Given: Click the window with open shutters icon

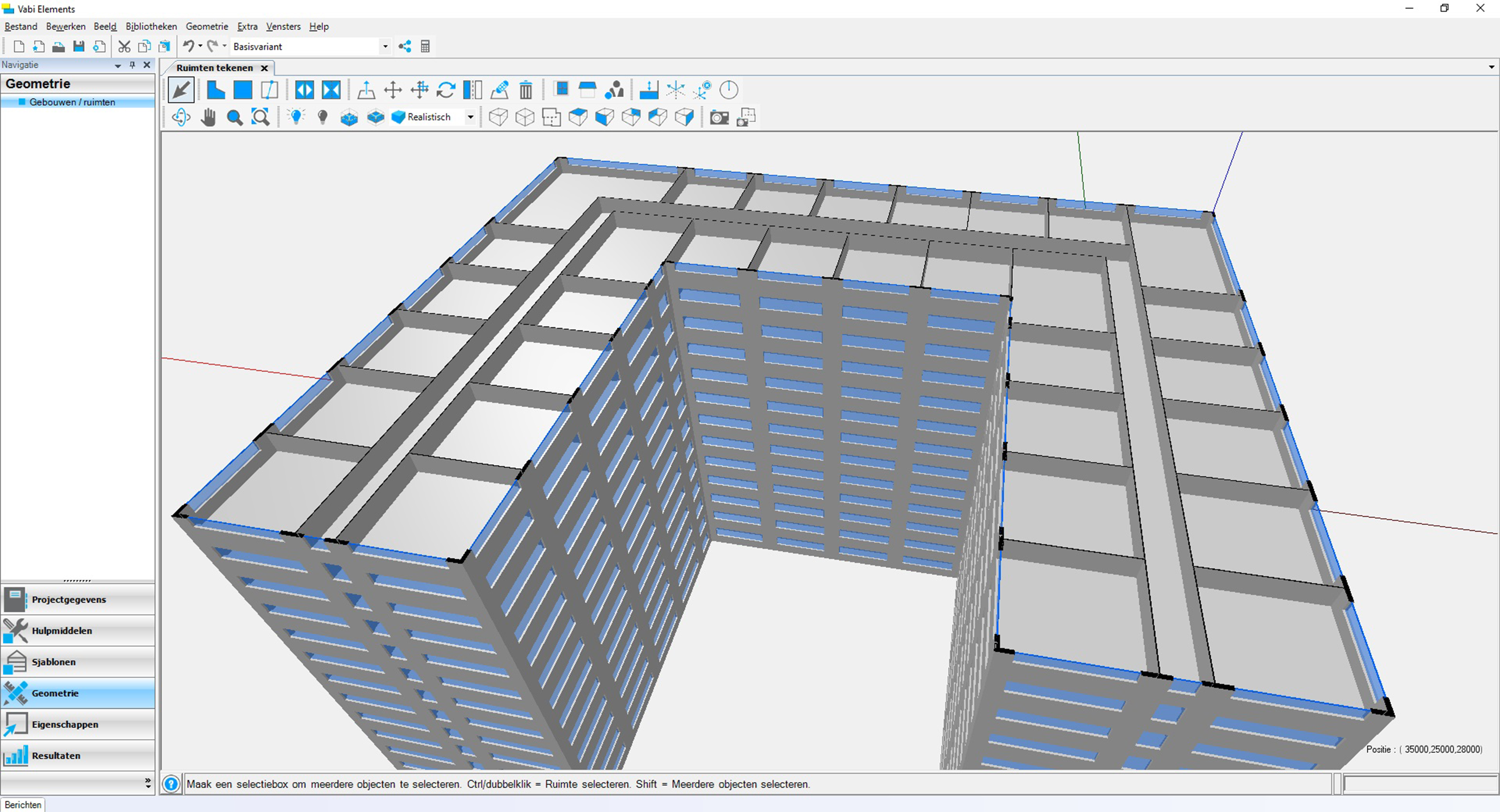Looking at the screenshot, I should (x=304, y=90).
